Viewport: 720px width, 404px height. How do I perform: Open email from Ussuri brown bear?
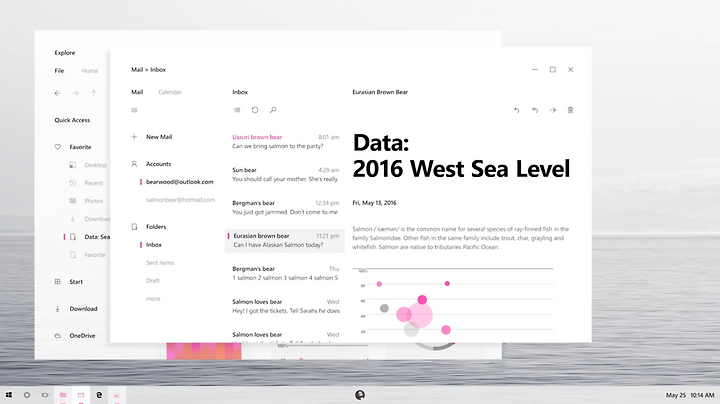[x=285, y=141]
